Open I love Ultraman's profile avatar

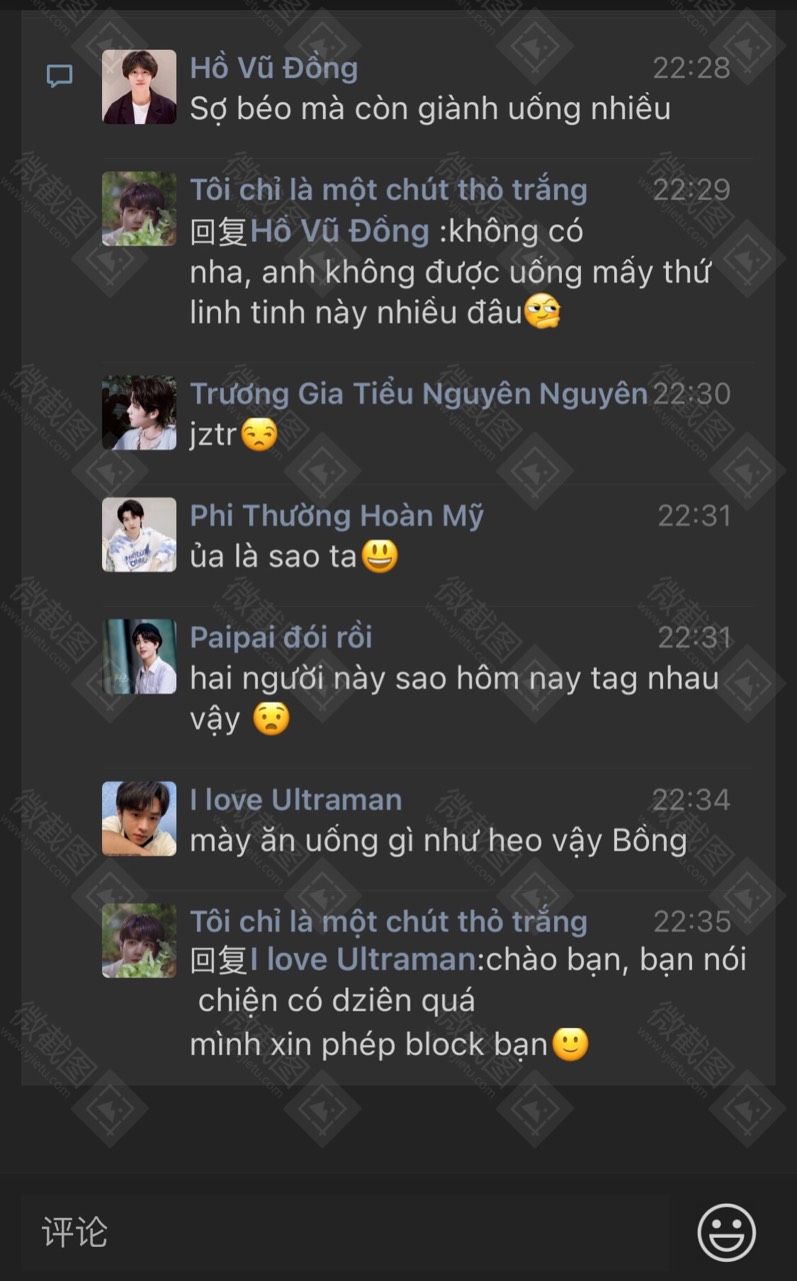139,818
